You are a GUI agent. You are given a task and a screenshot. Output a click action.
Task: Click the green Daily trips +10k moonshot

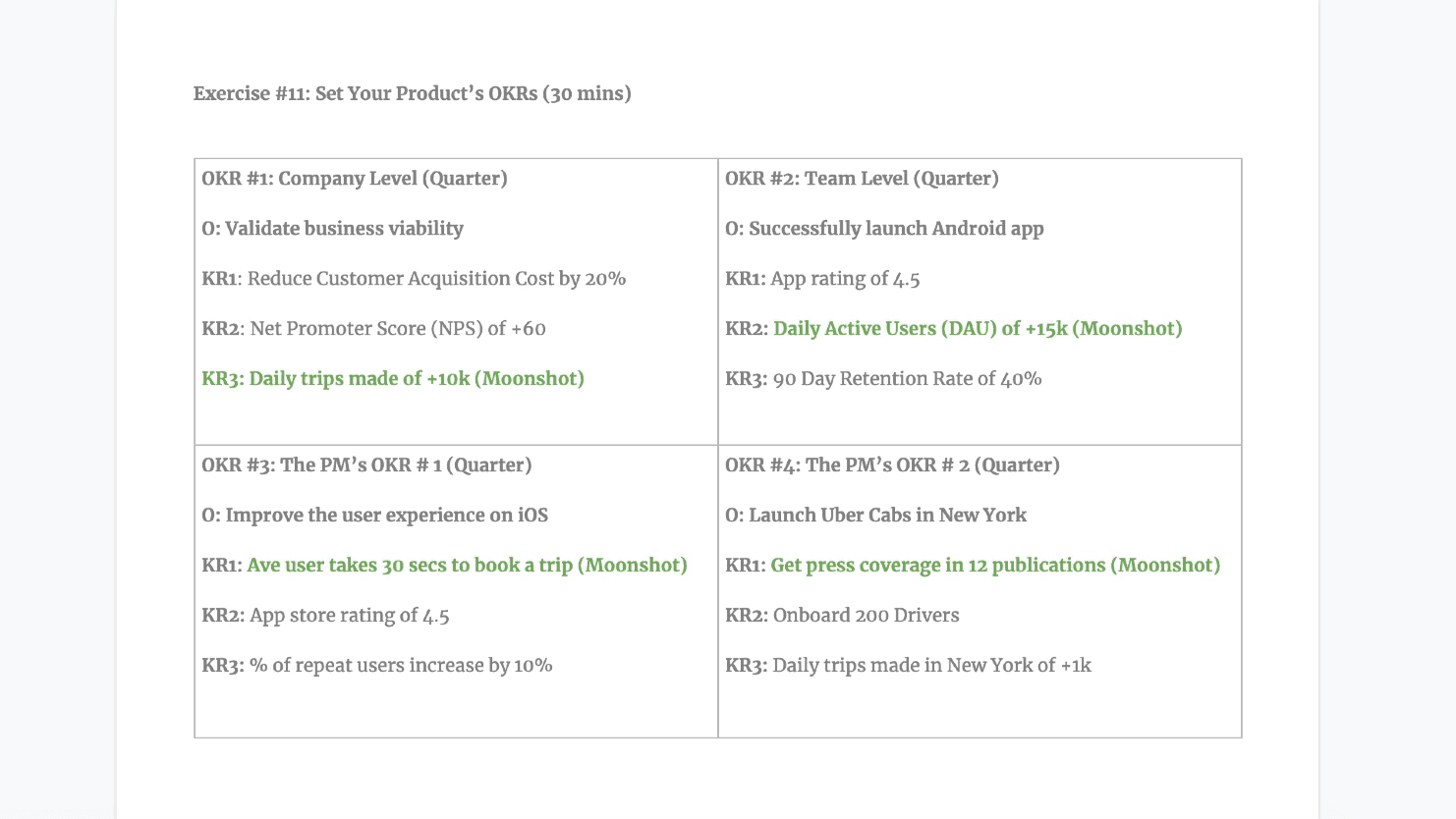pos(393,379)
